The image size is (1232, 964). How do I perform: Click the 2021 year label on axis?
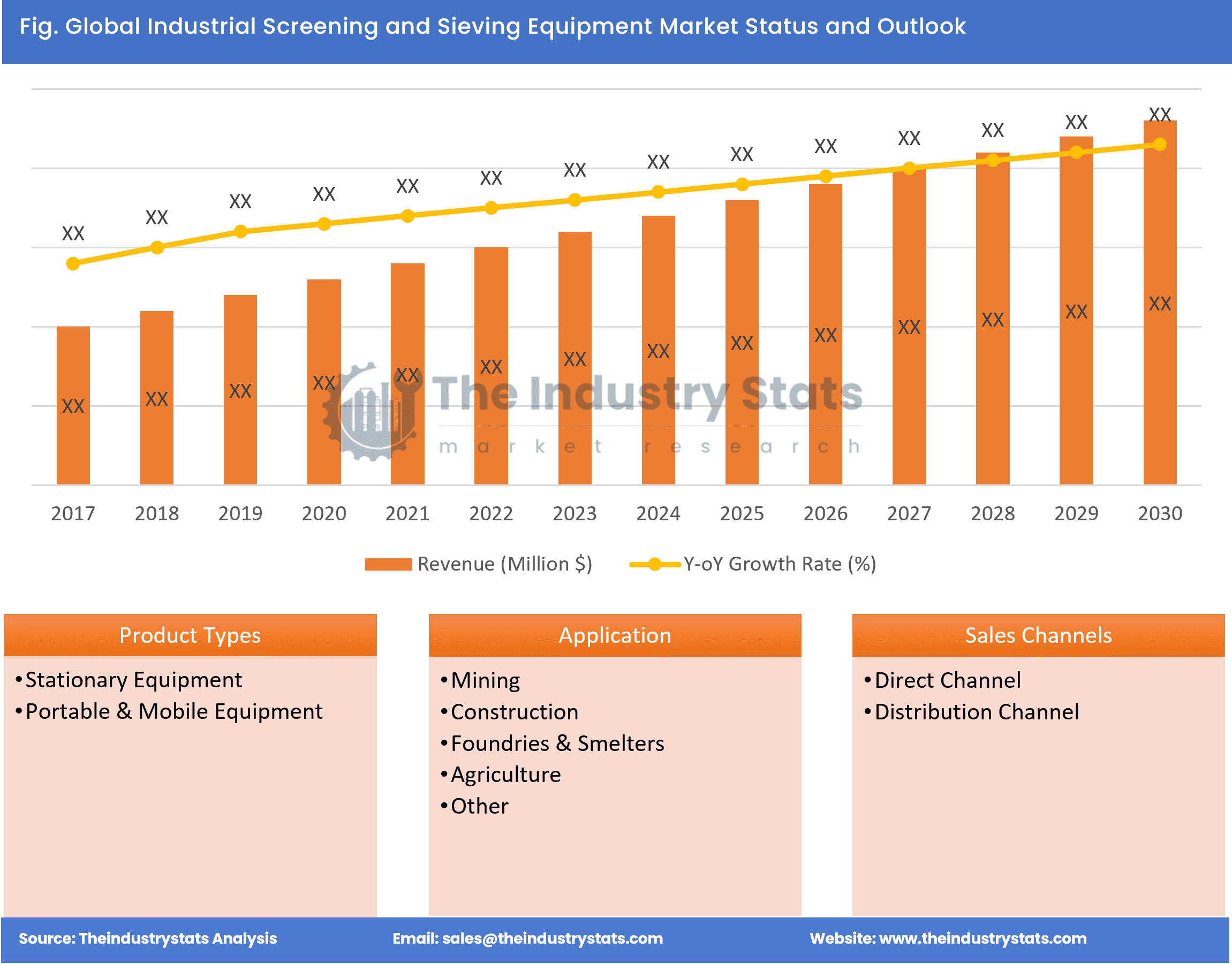407,514
